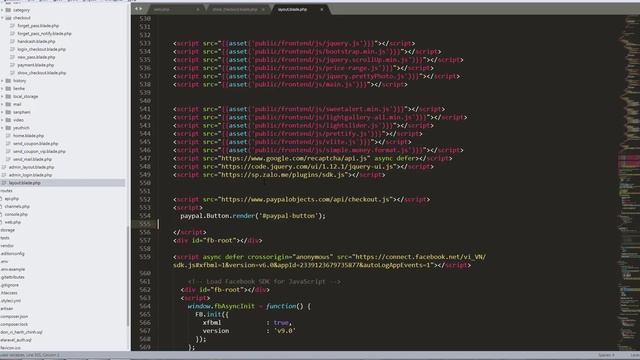Screen dimensions: 640x360
Task: Open .env.example file in sidebar
Action: point(13,269)
